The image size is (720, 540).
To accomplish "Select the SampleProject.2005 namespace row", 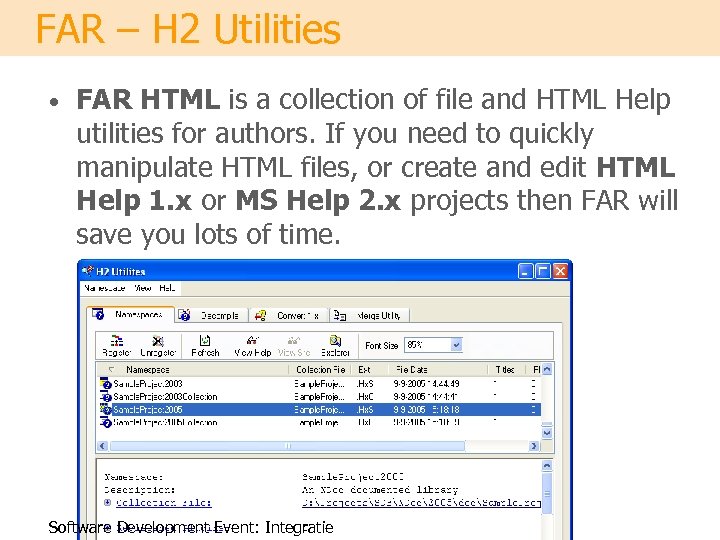I will click(x=319, y=409).
